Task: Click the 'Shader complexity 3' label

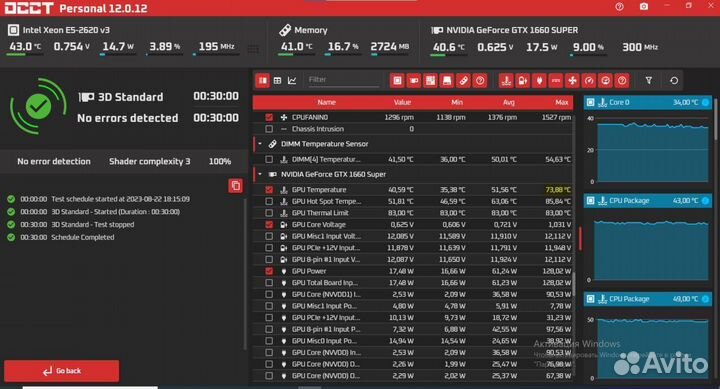Action: pyautogui.click(x=150, y=161)
